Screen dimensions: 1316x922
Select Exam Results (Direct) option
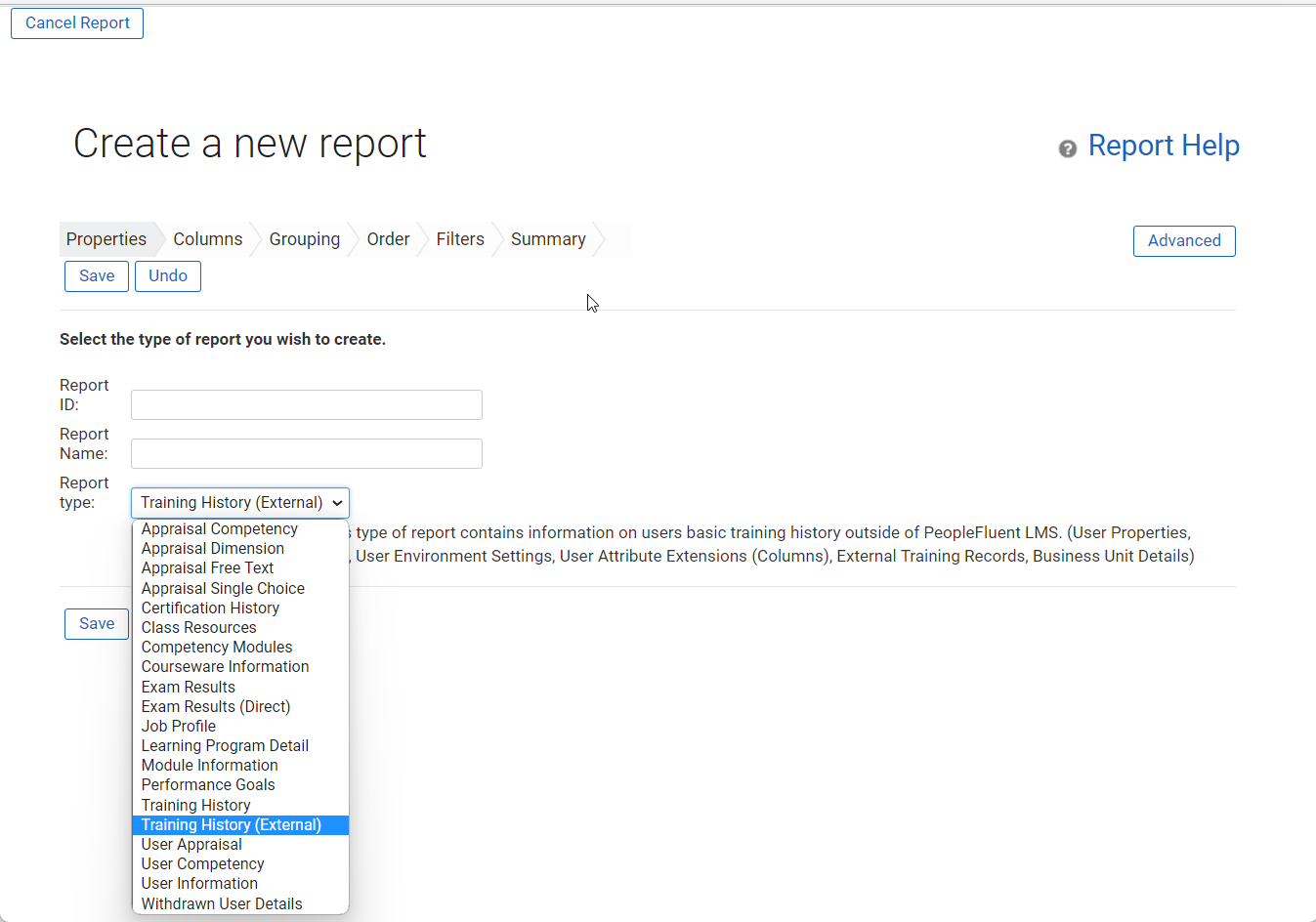(240, 707)
